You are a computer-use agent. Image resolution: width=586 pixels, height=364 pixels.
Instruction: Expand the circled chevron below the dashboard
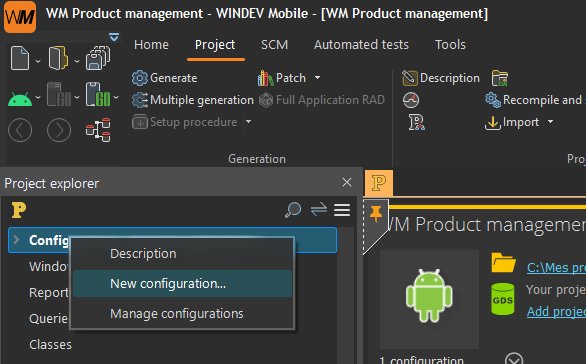tap(514, 359)
